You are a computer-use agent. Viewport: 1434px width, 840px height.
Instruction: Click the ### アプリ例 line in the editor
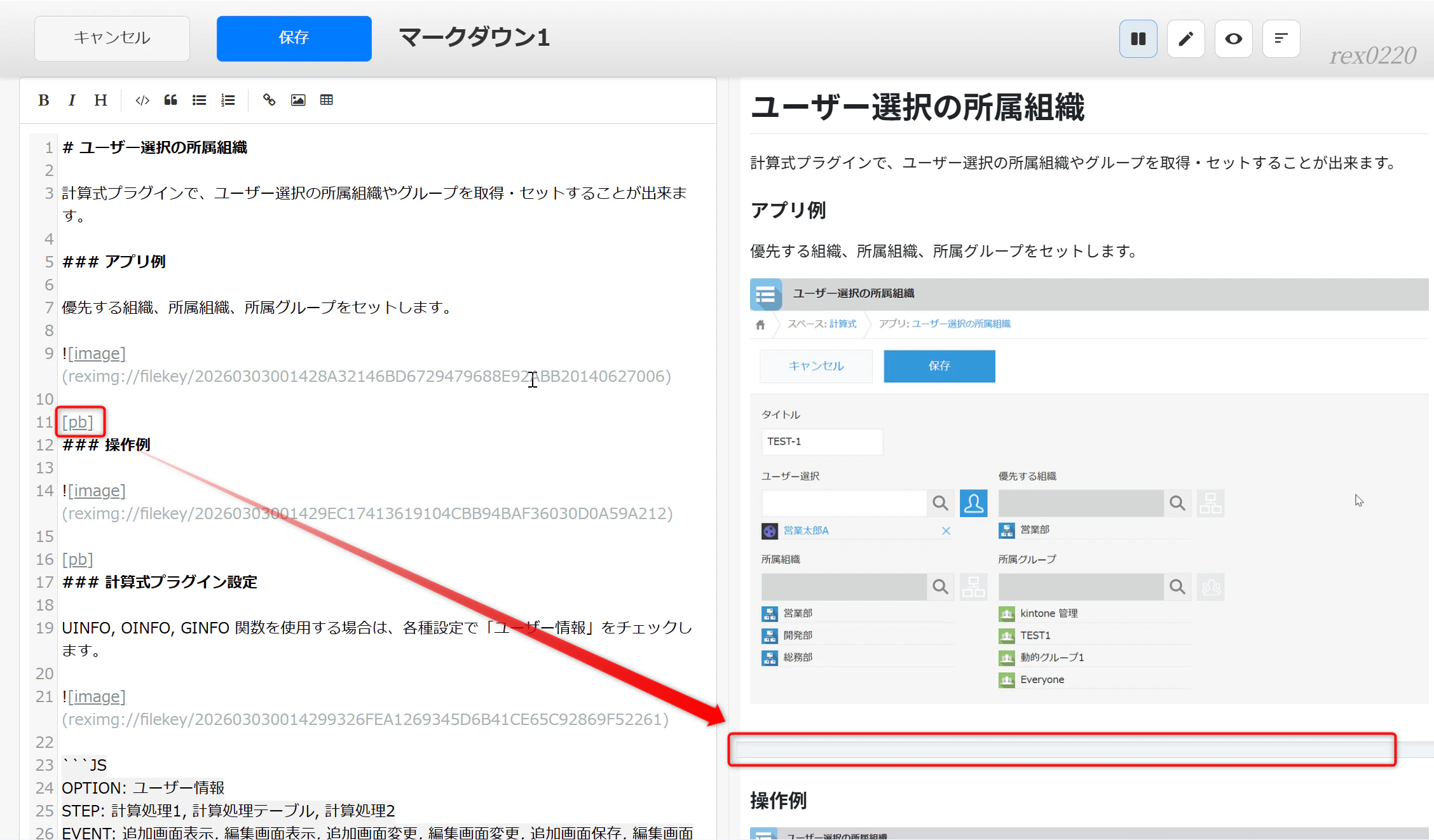[x=114, y=262]
